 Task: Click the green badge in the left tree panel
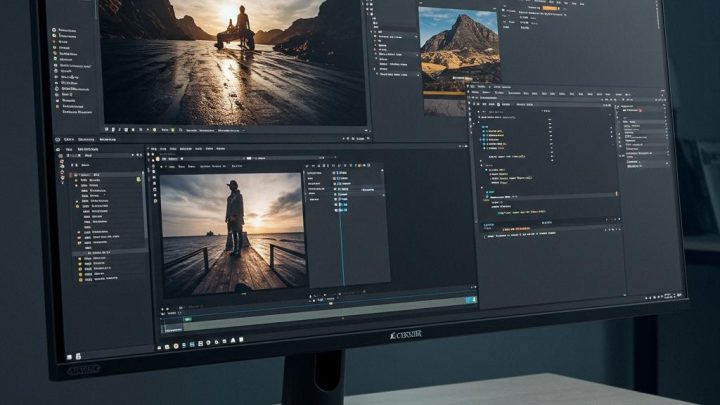tap(138, 180)
